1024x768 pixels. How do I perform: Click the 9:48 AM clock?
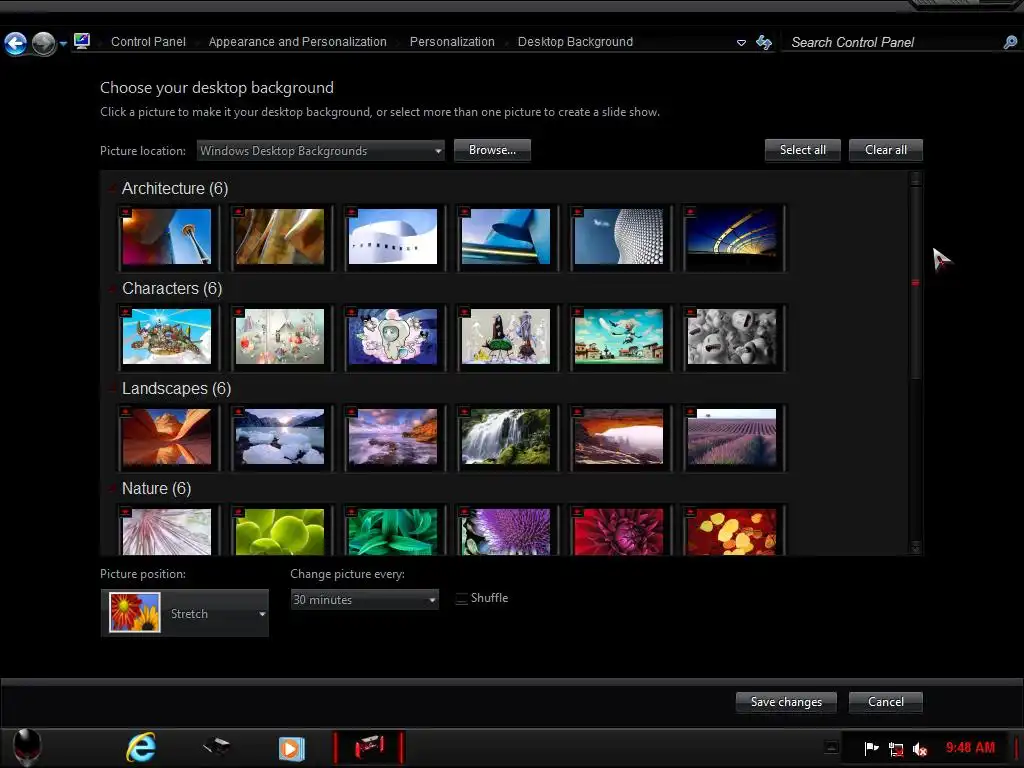(x=970, y=748)
